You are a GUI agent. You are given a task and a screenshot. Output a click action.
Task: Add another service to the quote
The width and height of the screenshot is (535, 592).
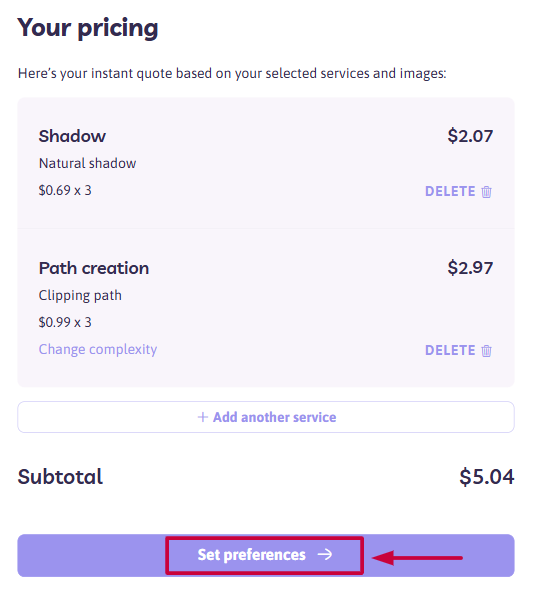pos(266,417)
